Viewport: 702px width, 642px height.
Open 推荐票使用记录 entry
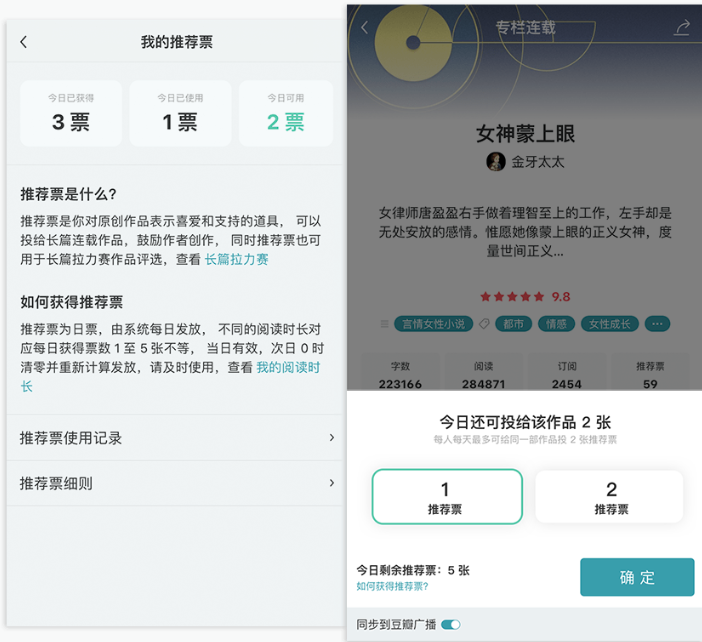pos(175,437)
